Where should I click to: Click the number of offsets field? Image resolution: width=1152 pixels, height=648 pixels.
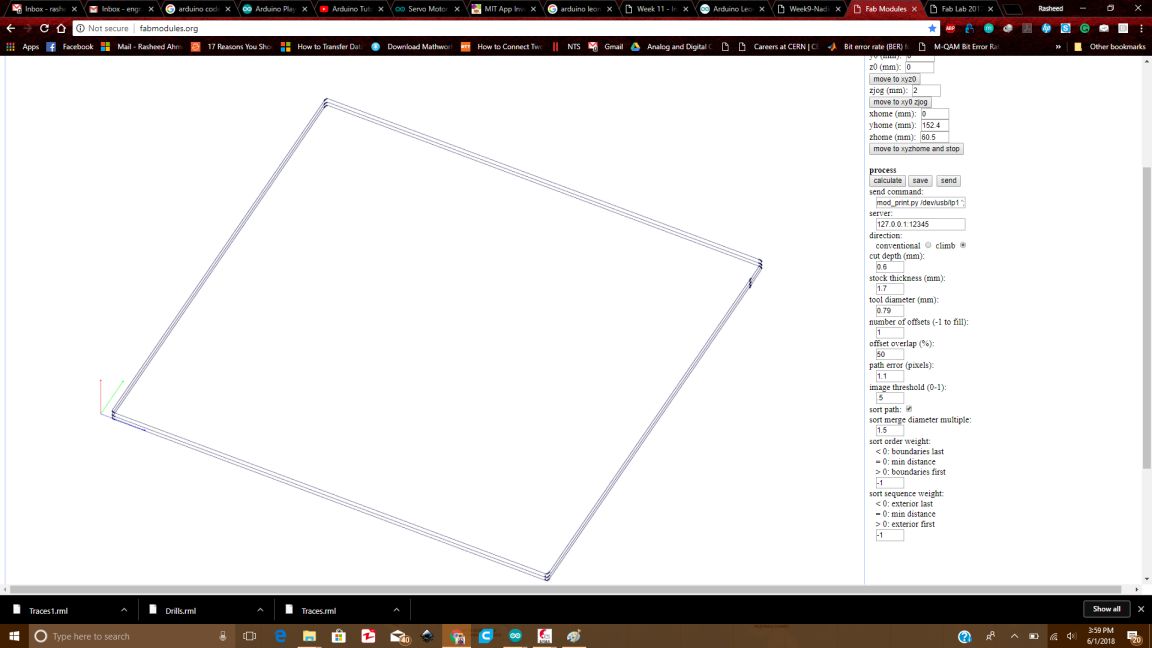889,333
